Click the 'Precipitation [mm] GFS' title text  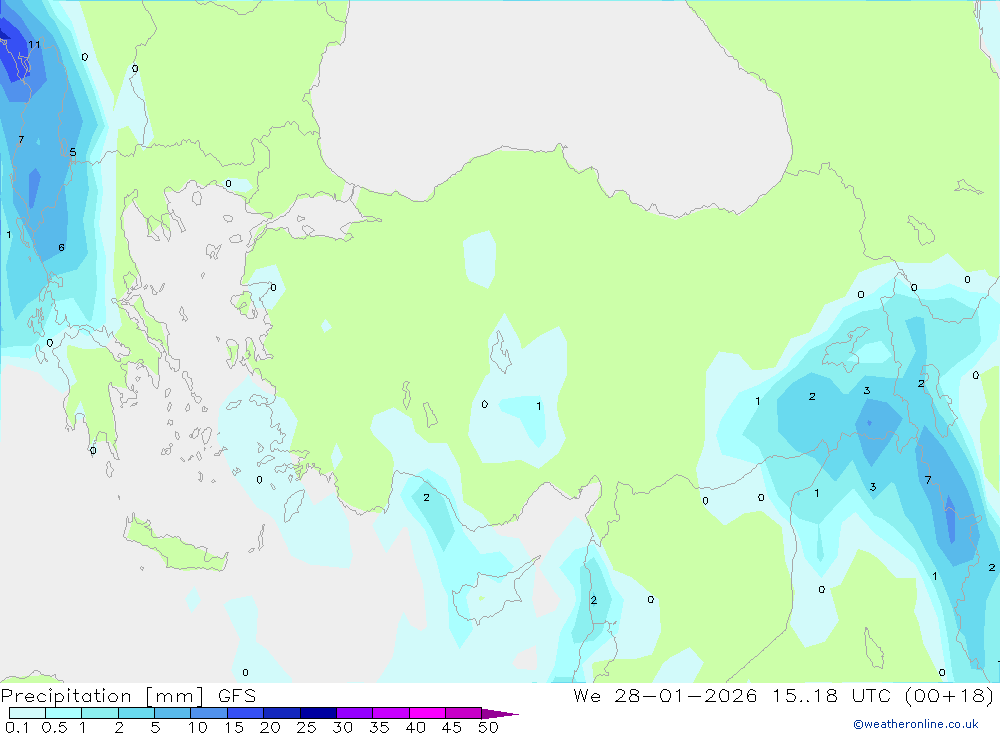128,696
